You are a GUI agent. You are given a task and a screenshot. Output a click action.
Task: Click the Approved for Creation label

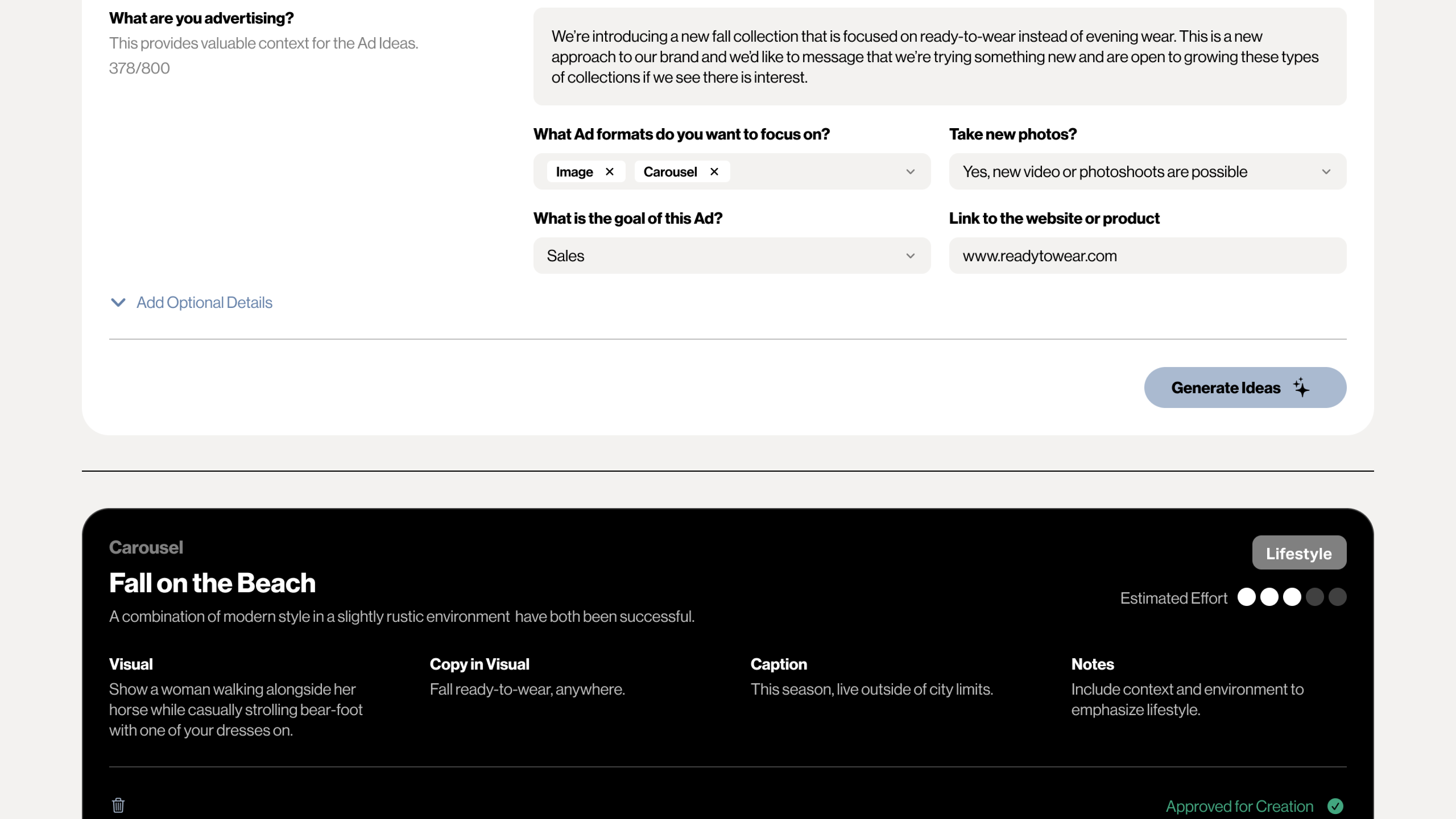click(1239, 806)
